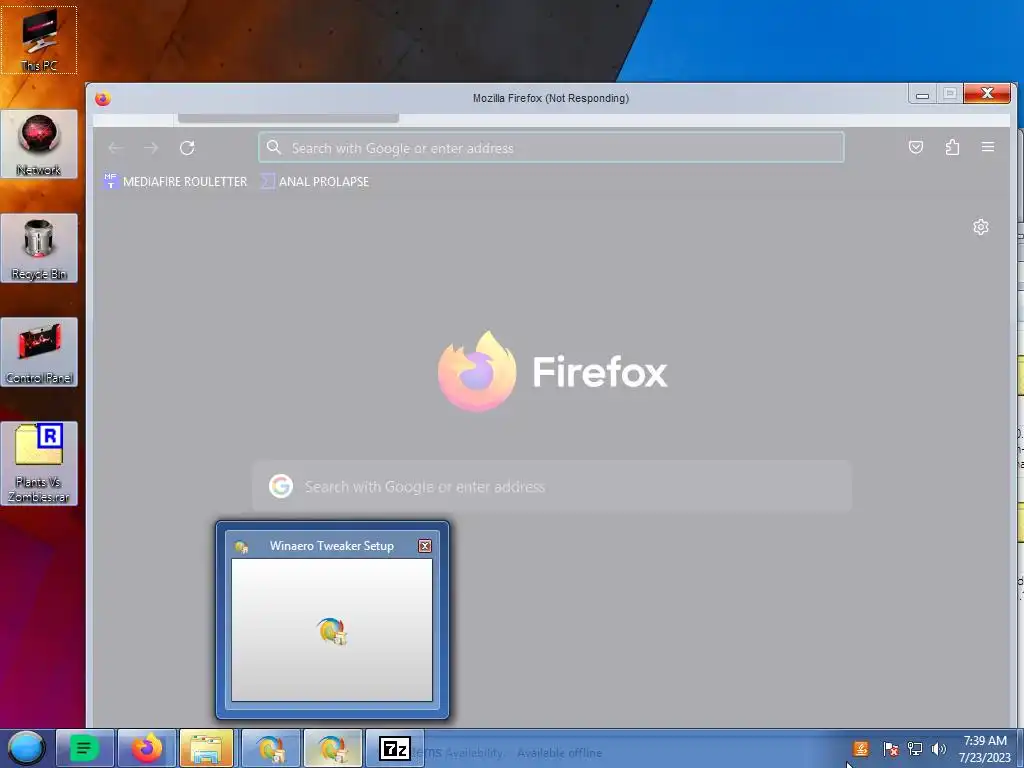Select the This PC desktop icon
The image size is (1024, 768).
(x=39, y=40)
